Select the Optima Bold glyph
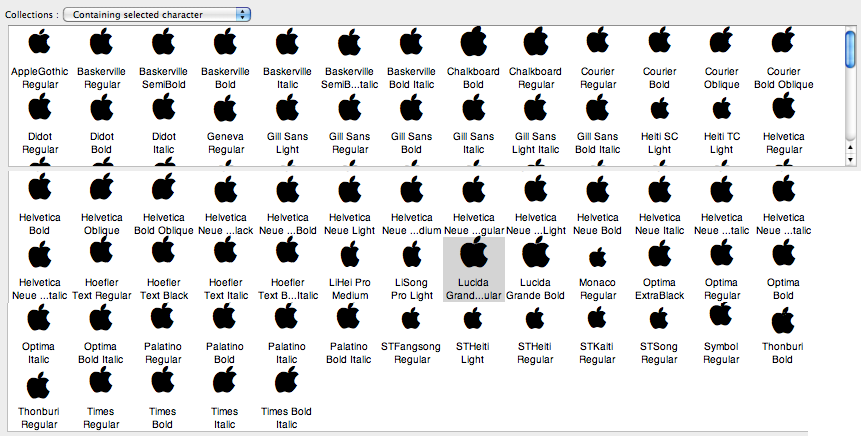Viewport: 861px width, 436px height. tap(784, 254)
